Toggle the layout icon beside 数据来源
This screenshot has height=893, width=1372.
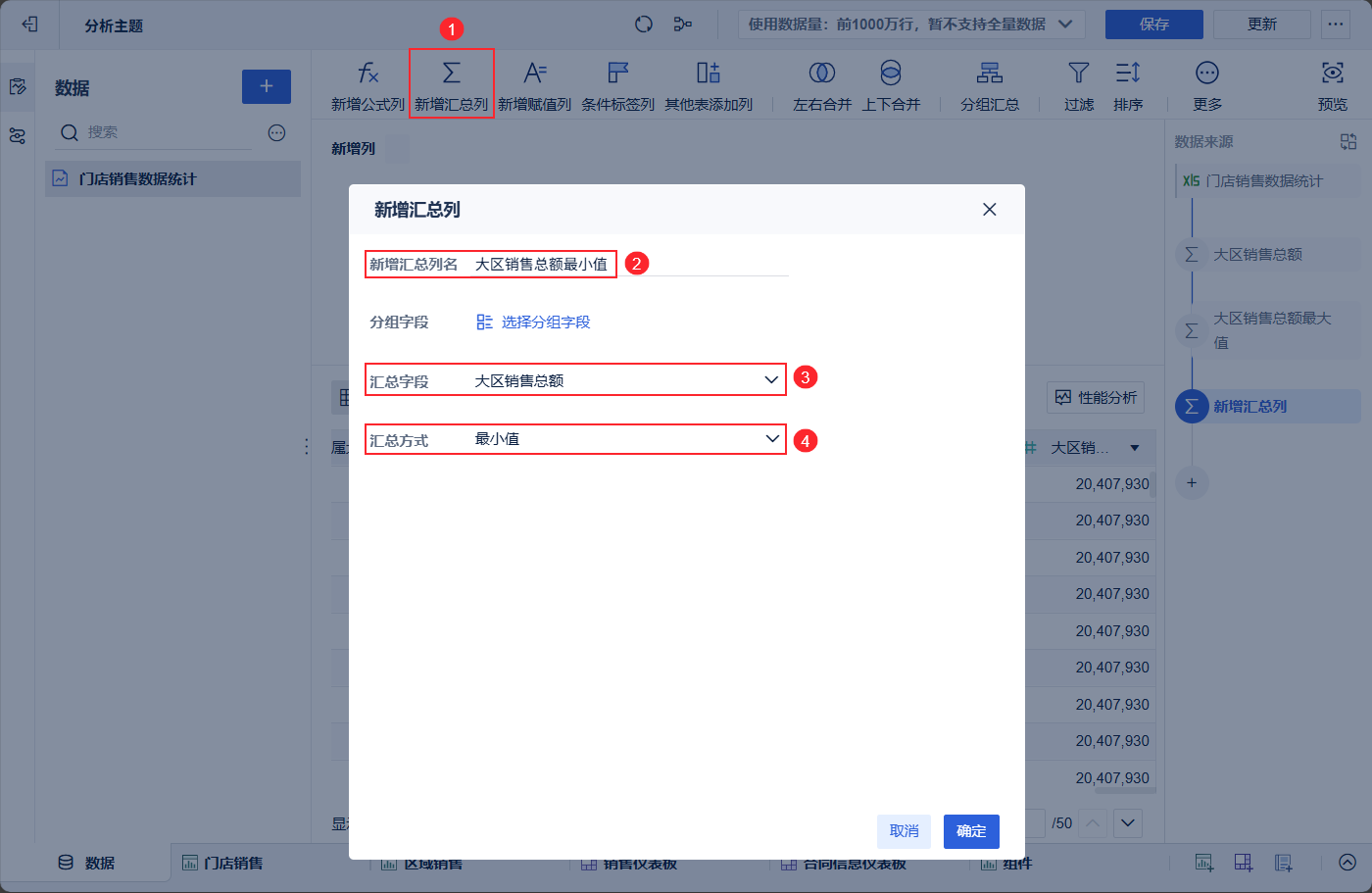[x=1348, y=142]
